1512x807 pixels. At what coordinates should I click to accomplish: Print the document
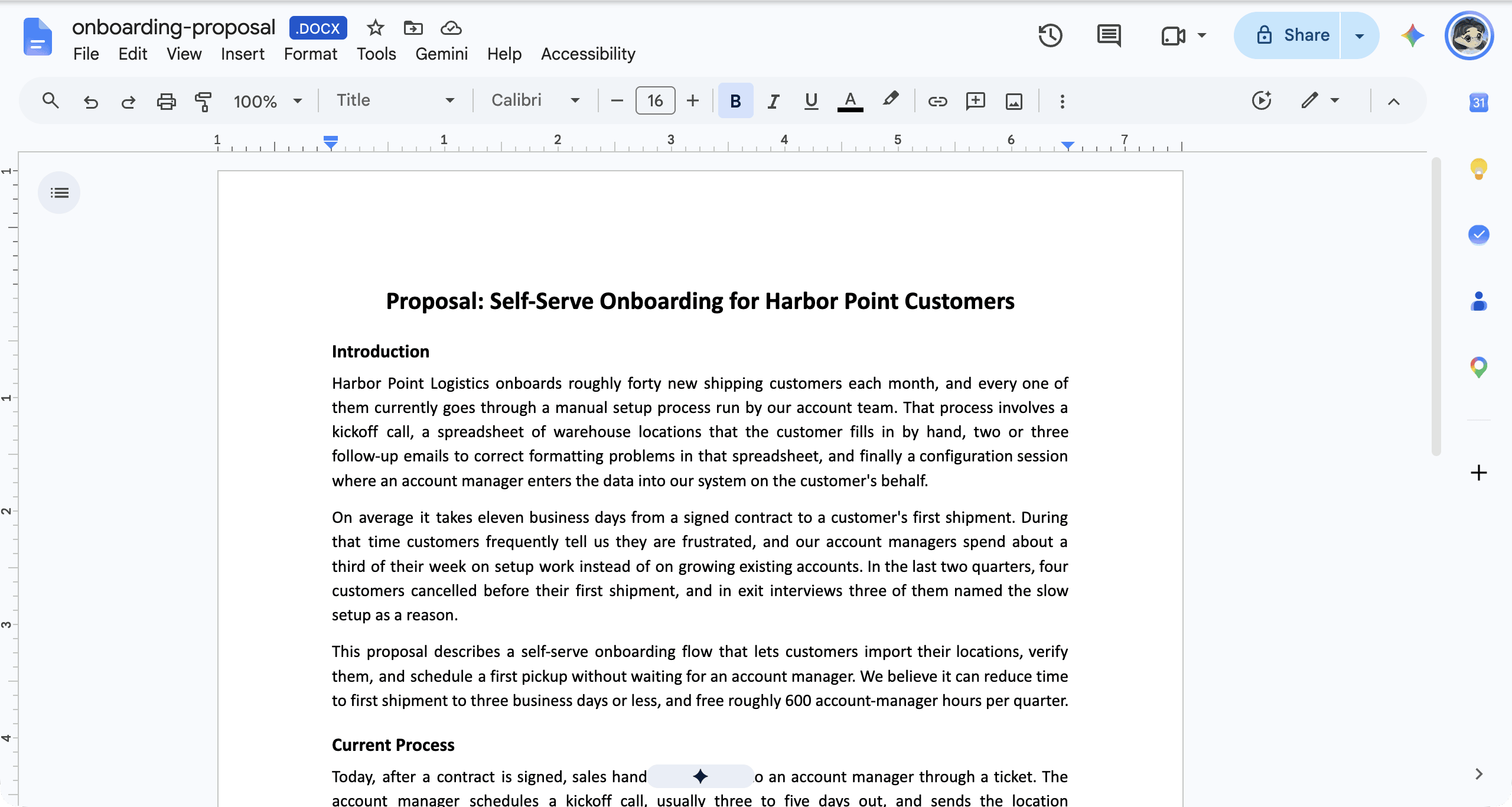[166, 101]
